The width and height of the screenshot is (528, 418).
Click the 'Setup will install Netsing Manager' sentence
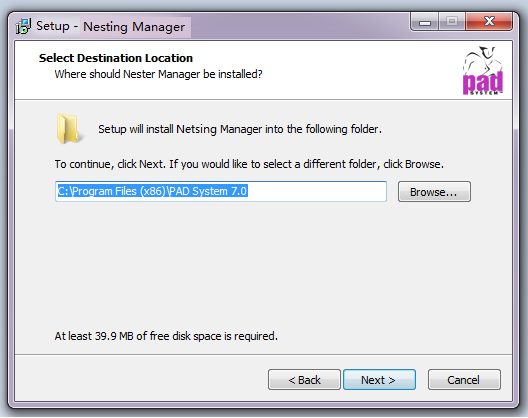pos(240,129)
